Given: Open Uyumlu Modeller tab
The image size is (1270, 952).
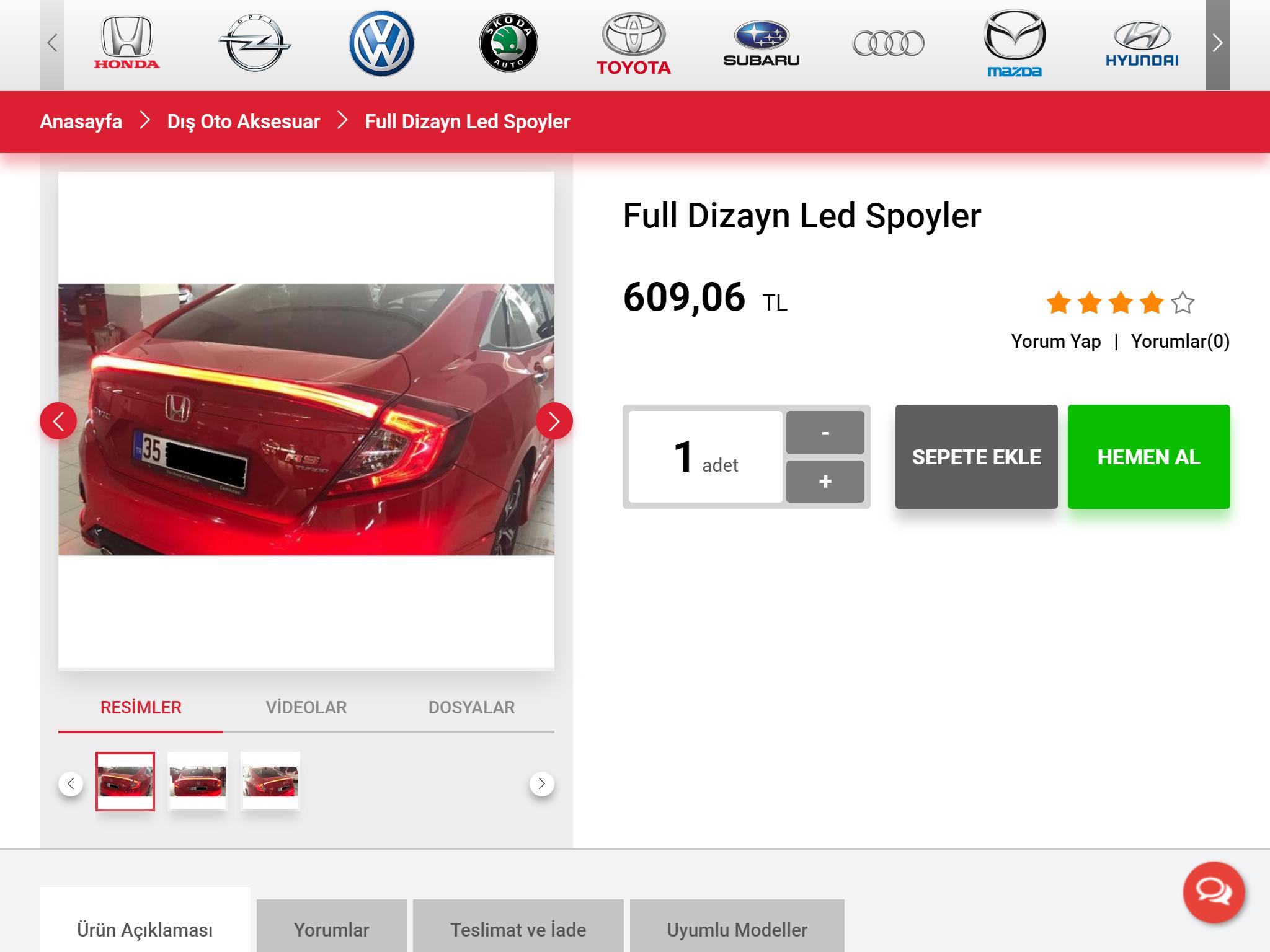Looking at the screenshot, I should tap(737, 927).
